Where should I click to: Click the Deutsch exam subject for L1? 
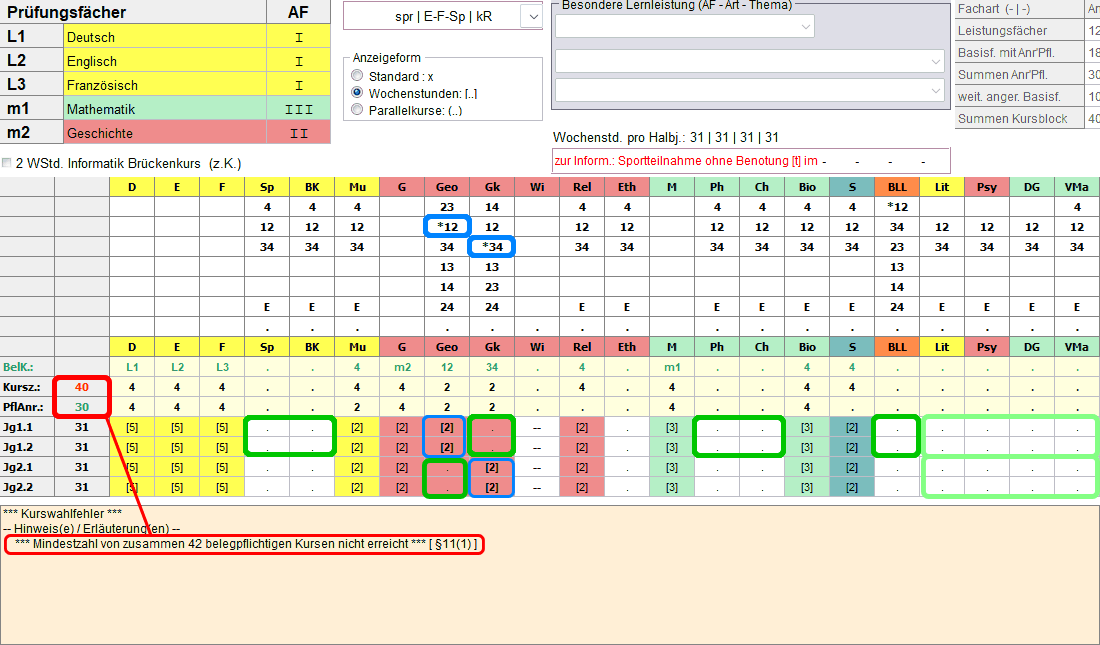[165, 37]
